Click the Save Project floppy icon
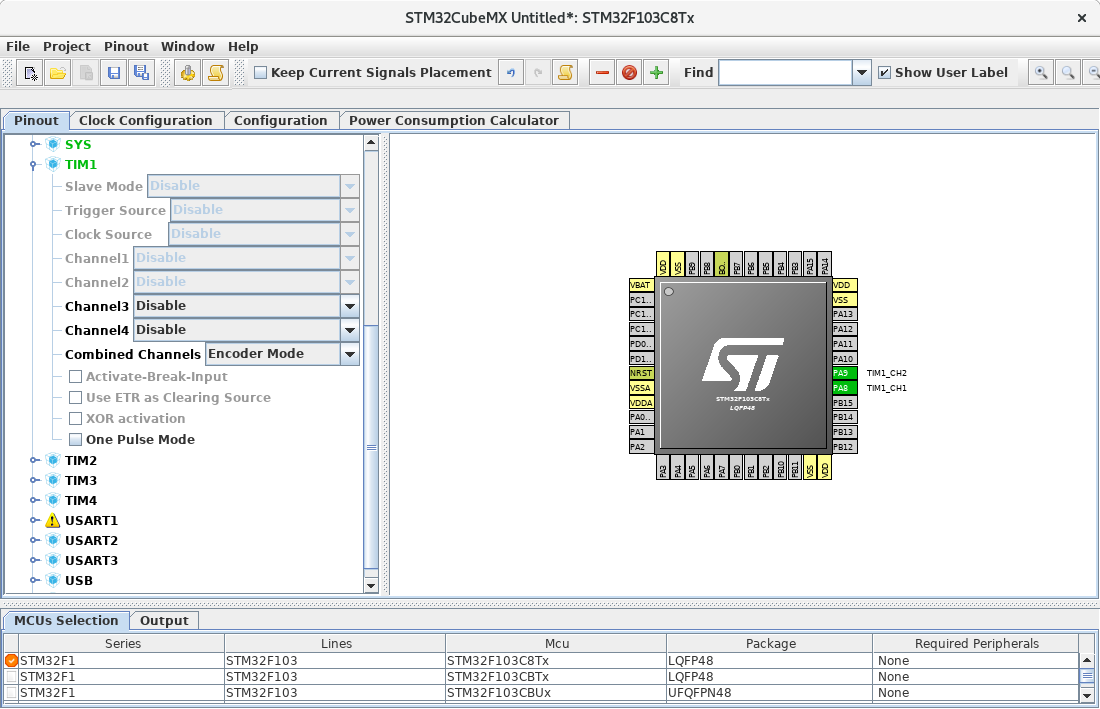Image resolution: width=1100 pixels, height=709 pixels. pos(114,72)
